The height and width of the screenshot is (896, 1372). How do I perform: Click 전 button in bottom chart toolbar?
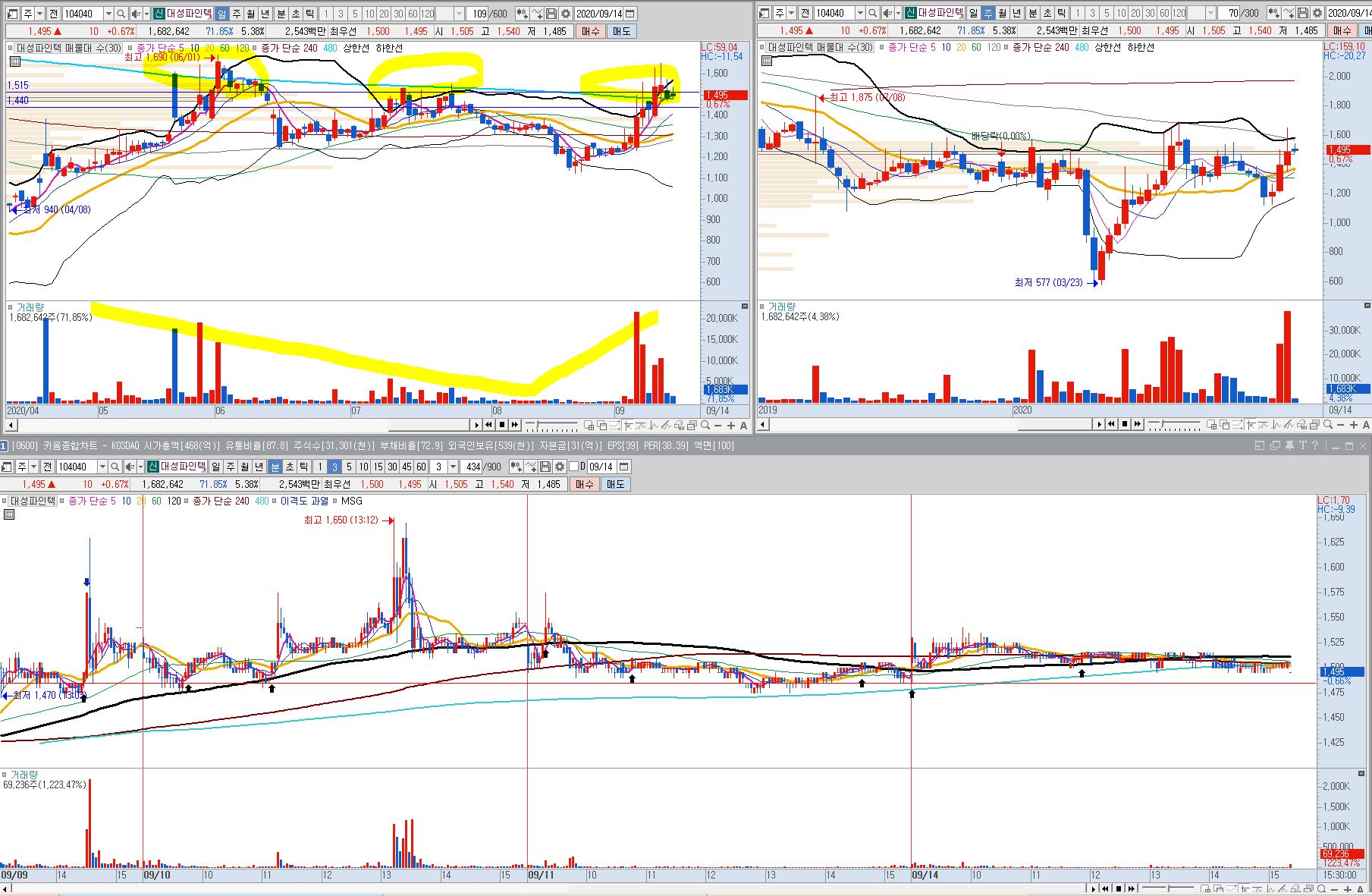[x=47, y=467]
